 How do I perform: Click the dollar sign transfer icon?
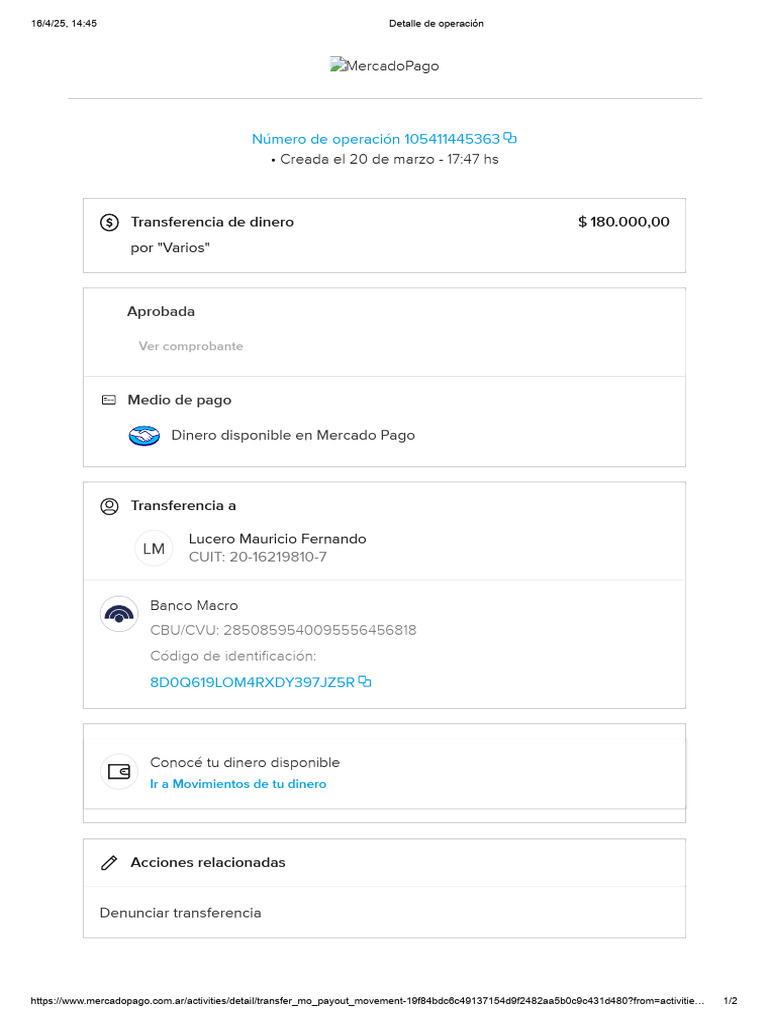coord(110,223)
